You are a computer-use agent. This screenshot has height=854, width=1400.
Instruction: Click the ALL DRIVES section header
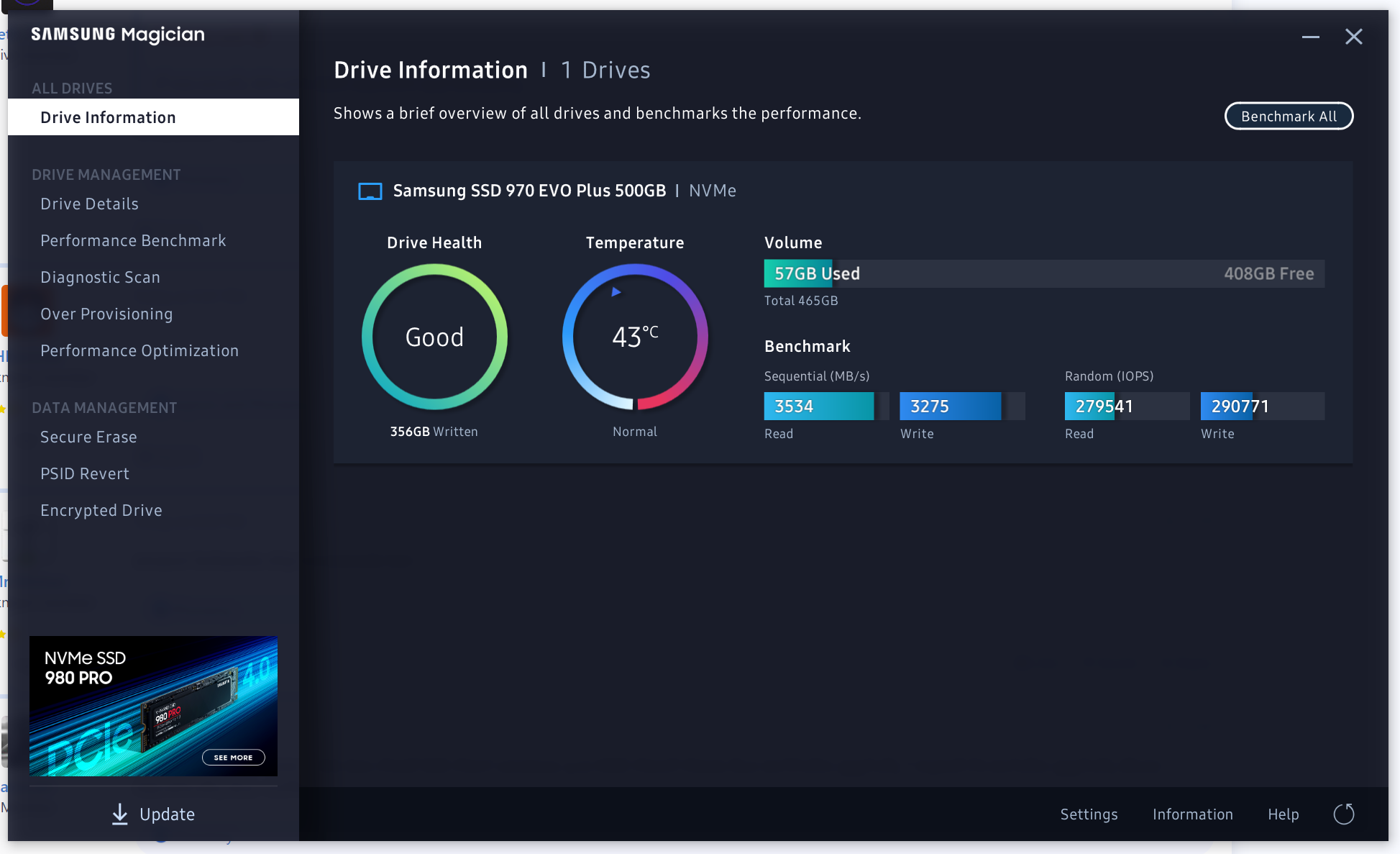click(72, 88)
